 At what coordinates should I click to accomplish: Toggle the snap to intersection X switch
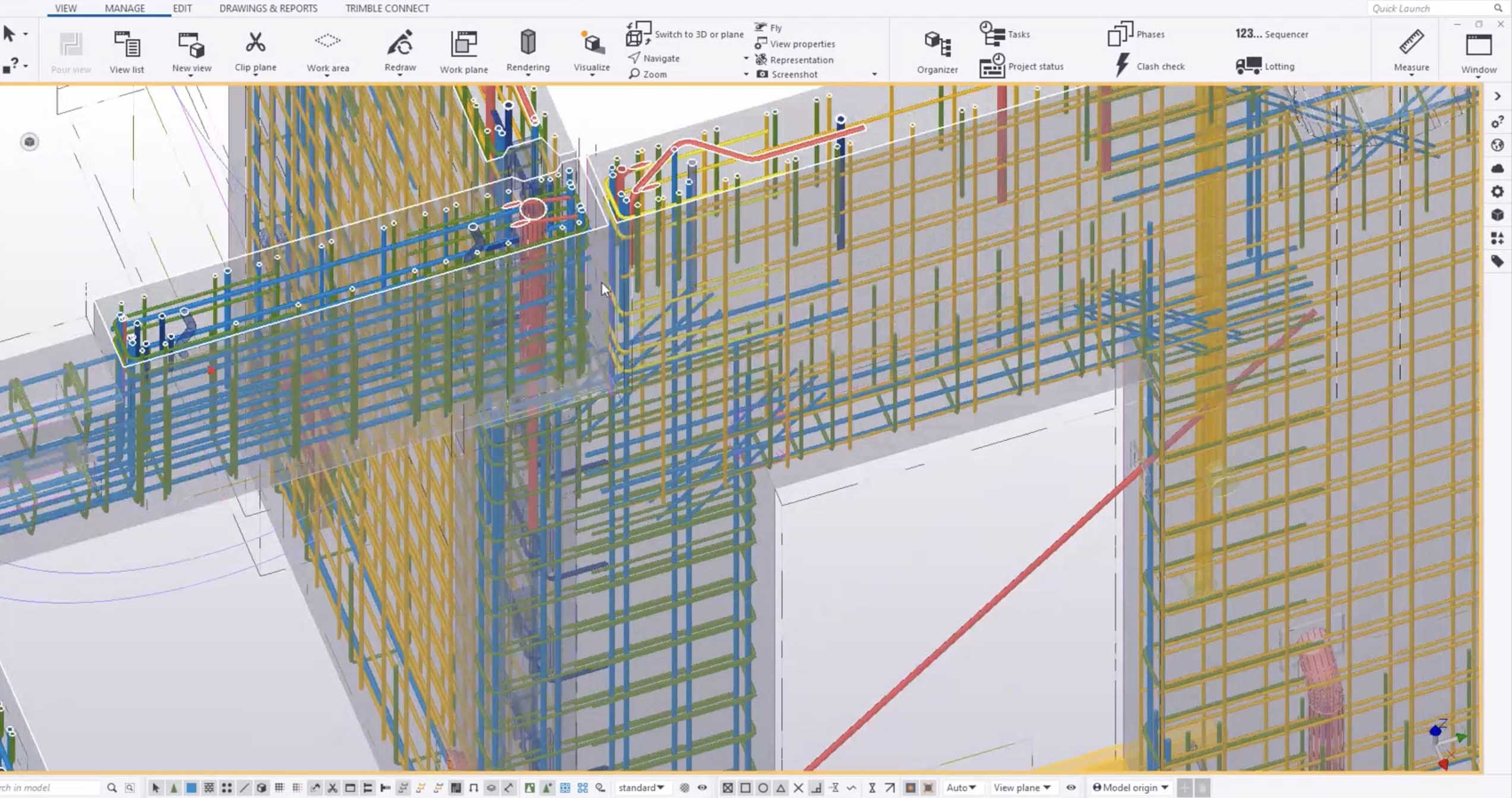point(798,787)
